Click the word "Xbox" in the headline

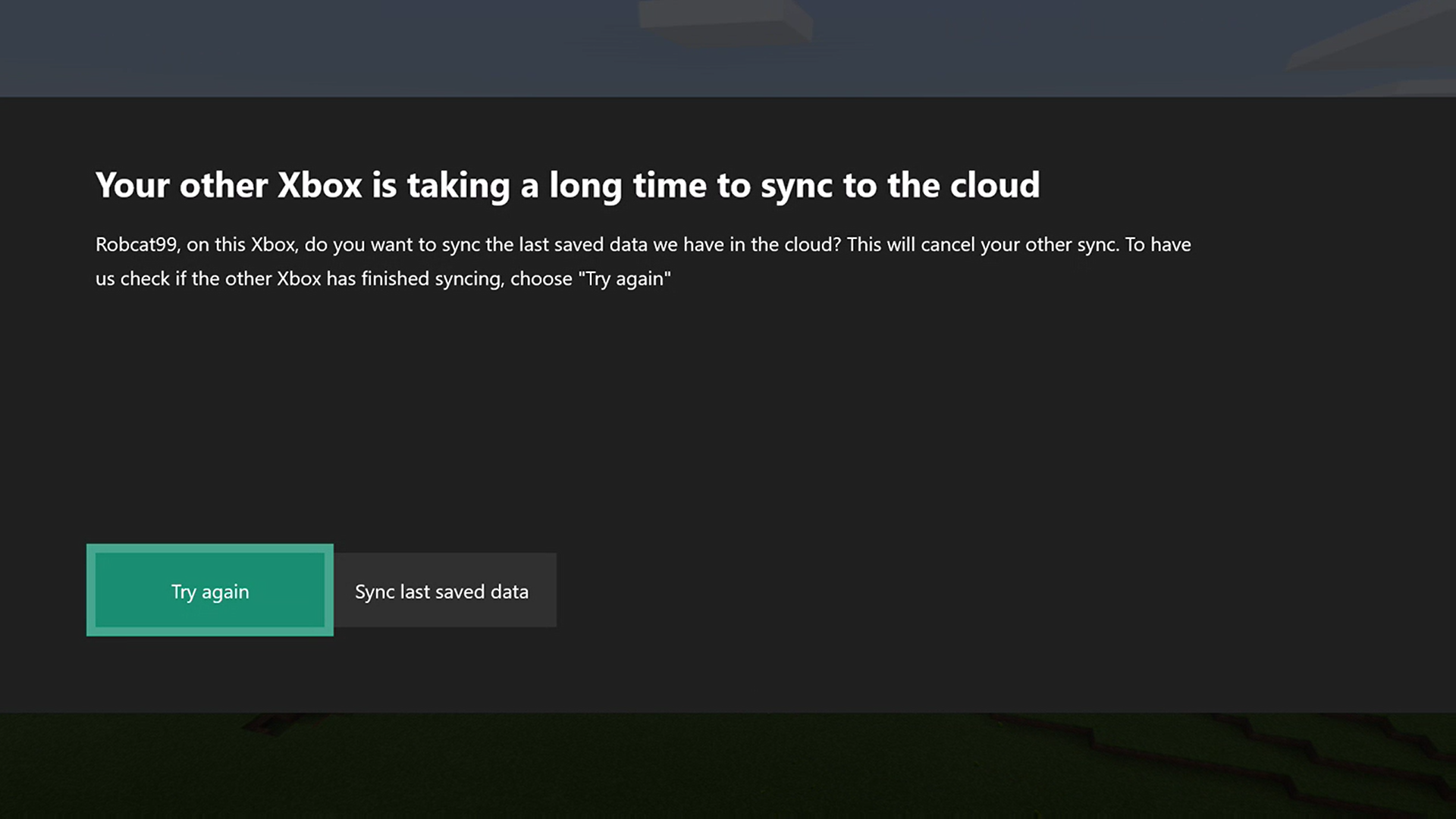pyautogui.click(x=319, y=185)
